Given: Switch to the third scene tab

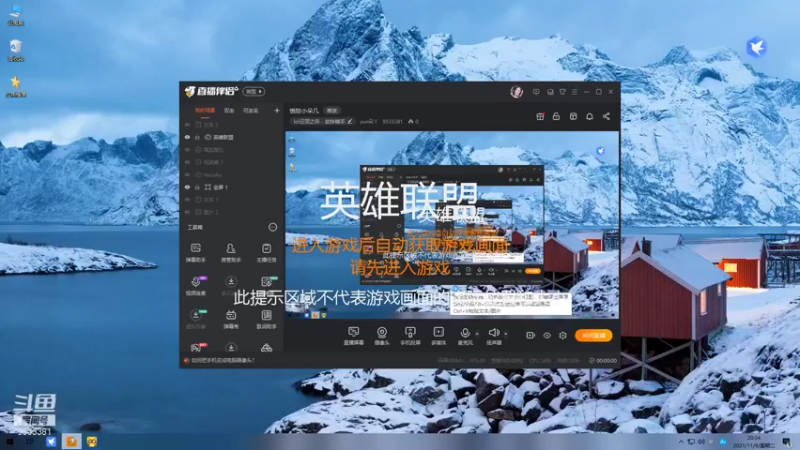Looking at the screenshot, I should [251, 110].
